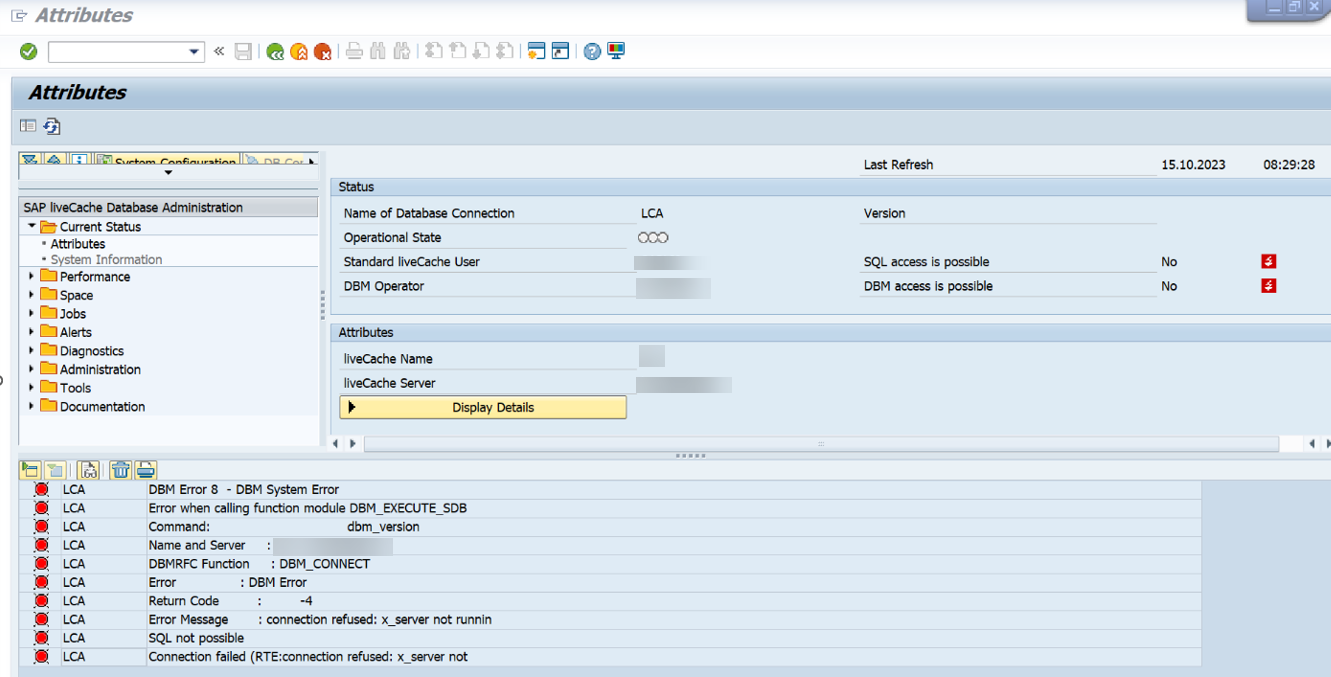This screenshot has width=1331, height=677.
Task: Expand the Alerts folder
Action: 32,332
